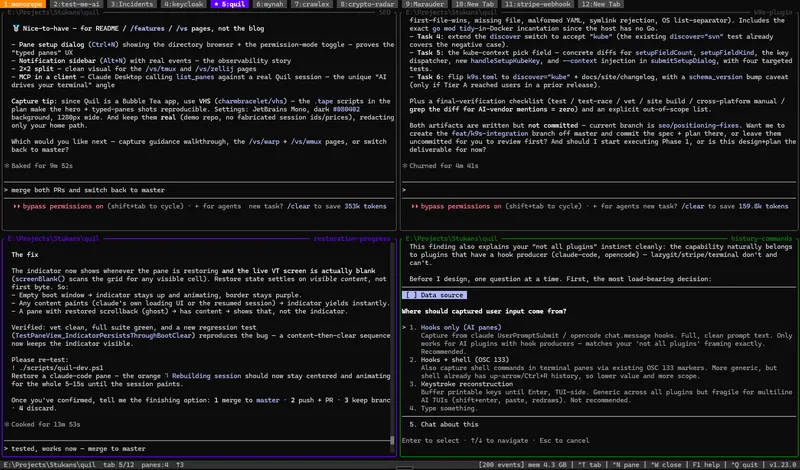The width and height of the screenshot is (800, 470).
Task: Focus the empty prompt in k9s-plugin pane
Action: pyautogui.click(x=599, y=190)
